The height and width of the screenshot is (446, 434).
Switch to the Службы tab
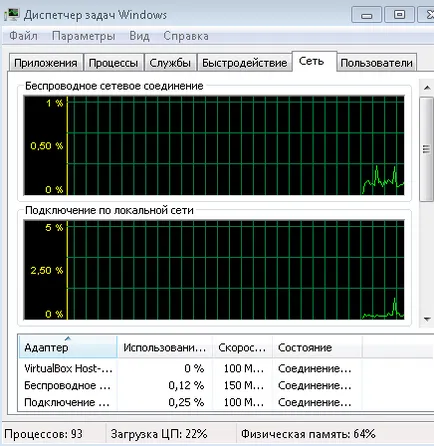pos(170,63)
